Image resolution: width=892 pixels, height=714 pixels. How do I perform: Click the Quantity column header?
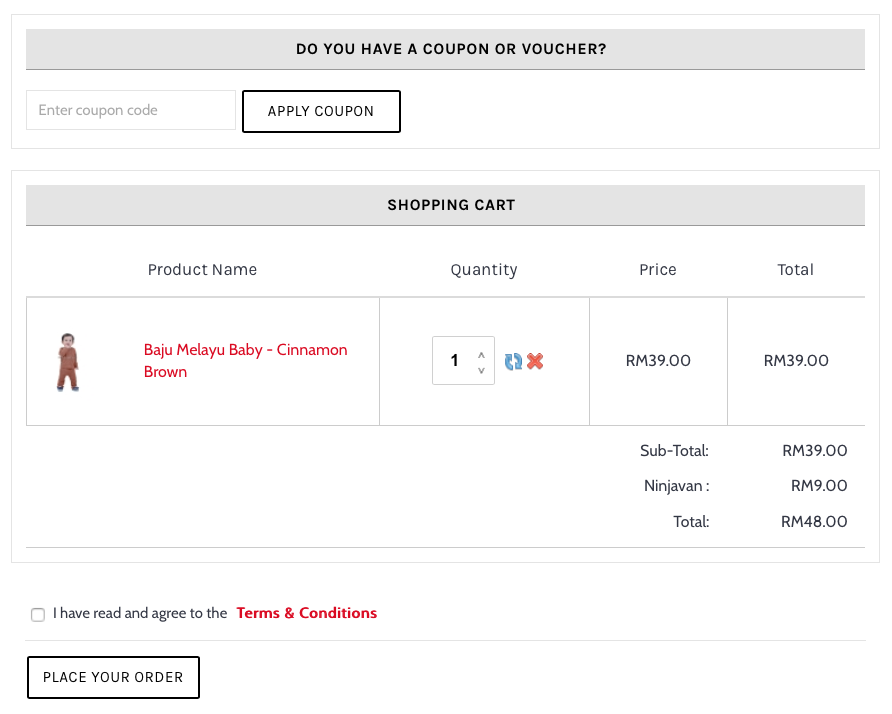[484, 270]
